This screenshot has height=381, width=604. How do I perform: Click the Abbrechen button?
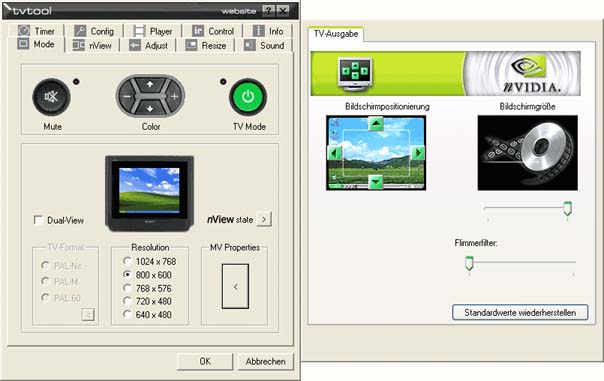coord(265,361)
